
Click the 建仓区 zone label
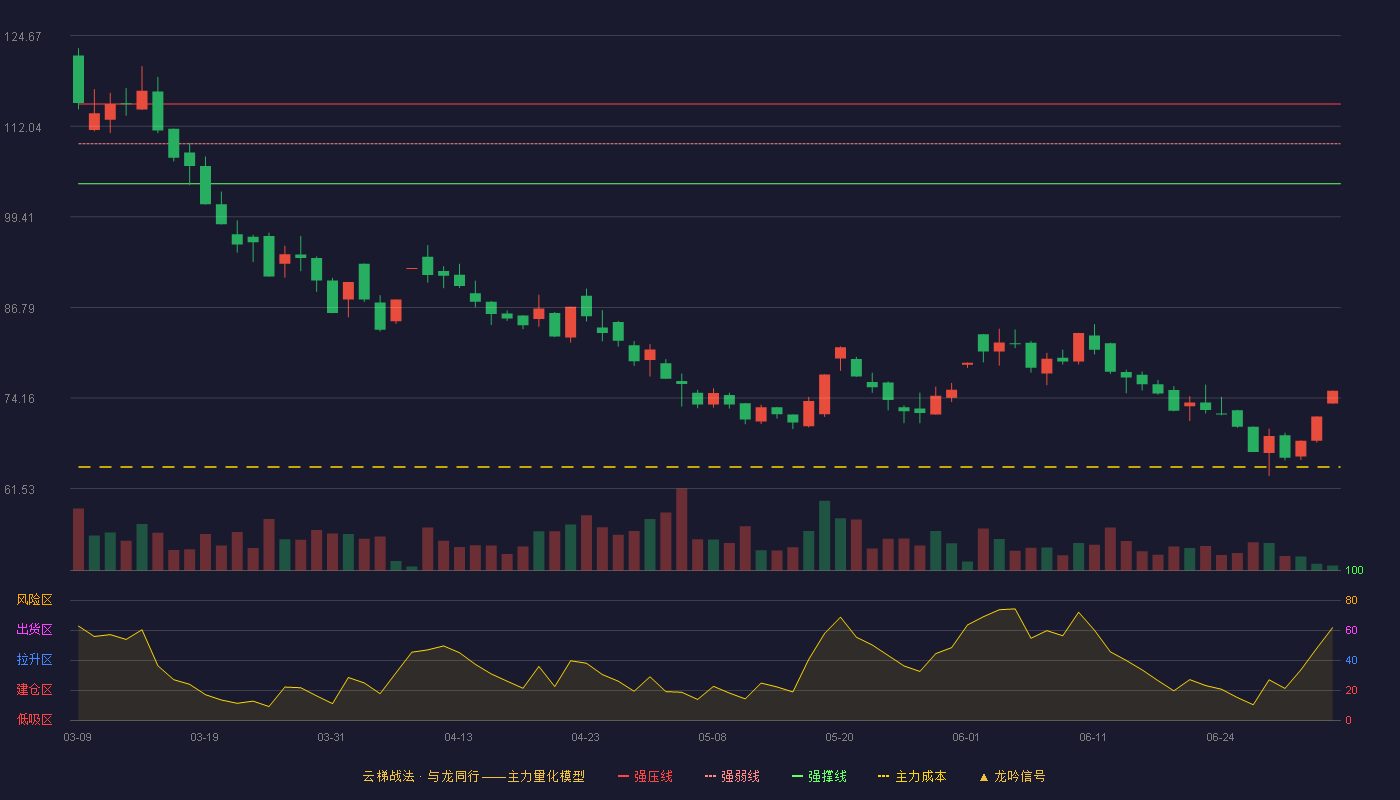34,690
